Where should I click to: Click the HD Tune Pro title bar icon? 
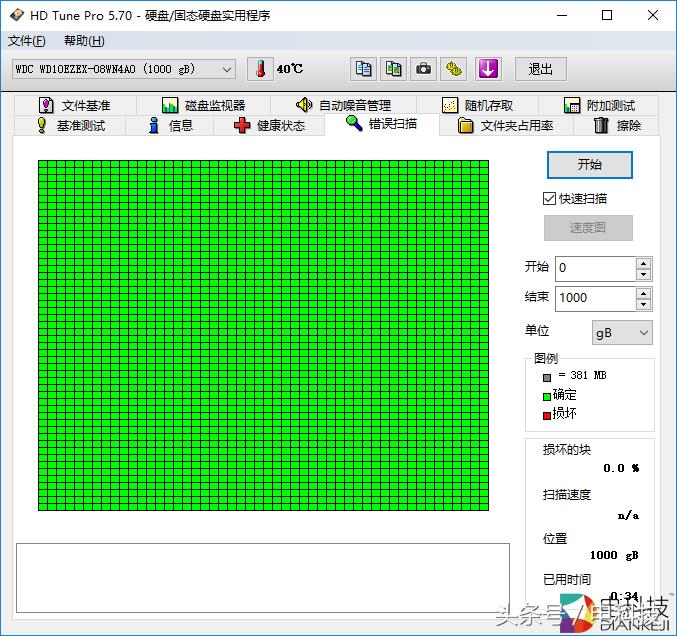17,15
